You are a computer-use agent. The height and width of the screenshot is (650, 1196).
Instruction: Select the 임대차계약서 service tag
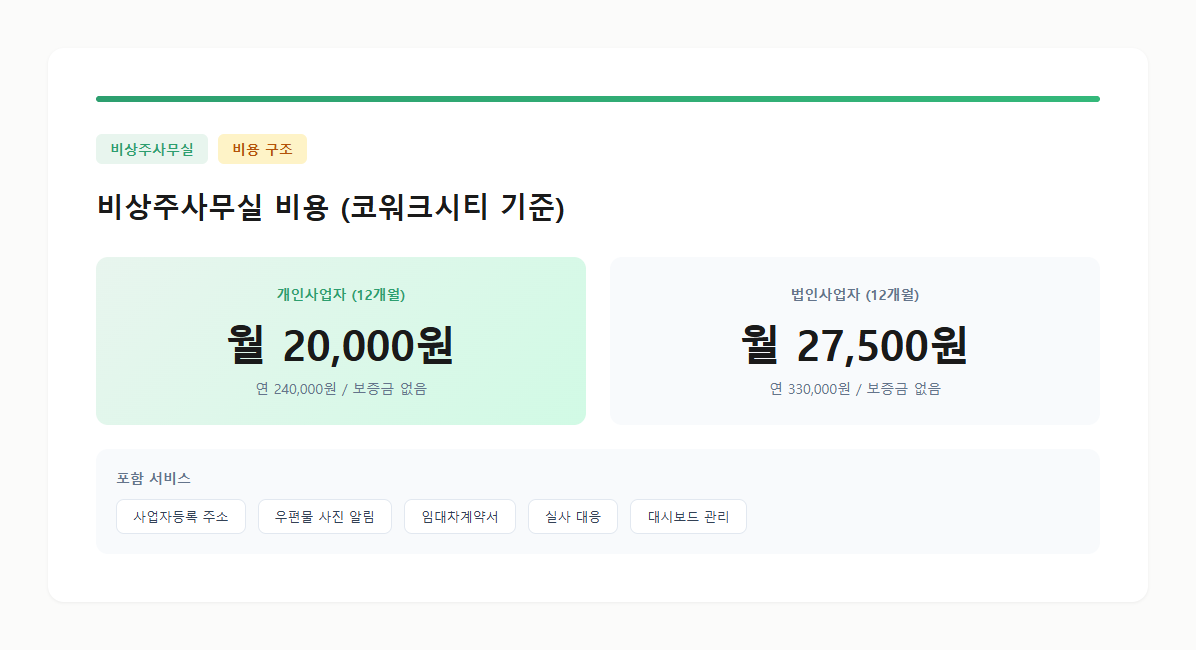[459, 516]
